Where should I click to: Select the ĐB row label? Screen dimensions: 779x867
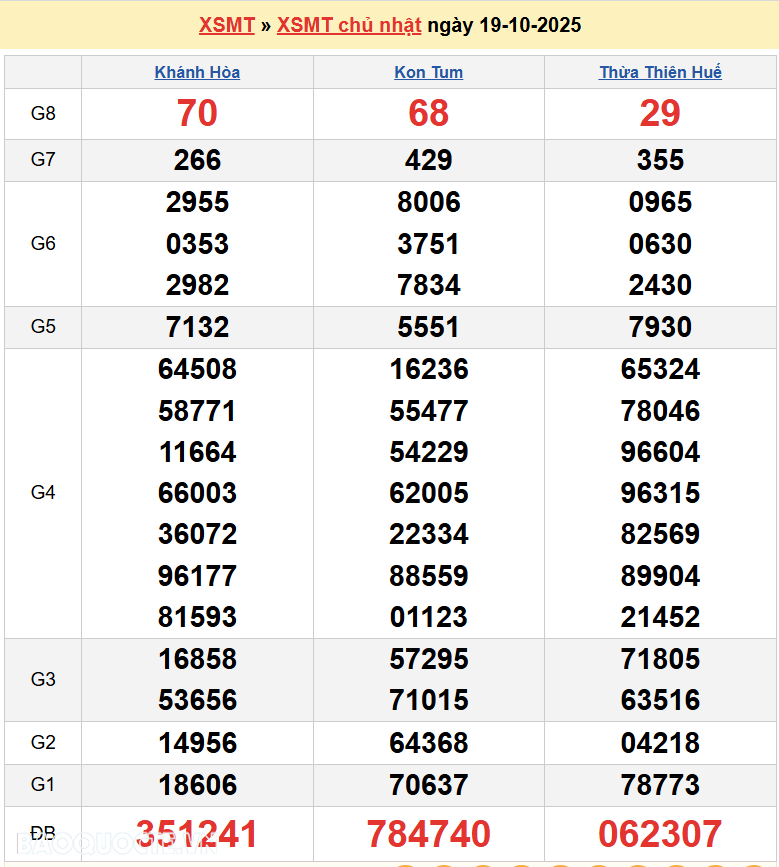click(x=43, y=834)
